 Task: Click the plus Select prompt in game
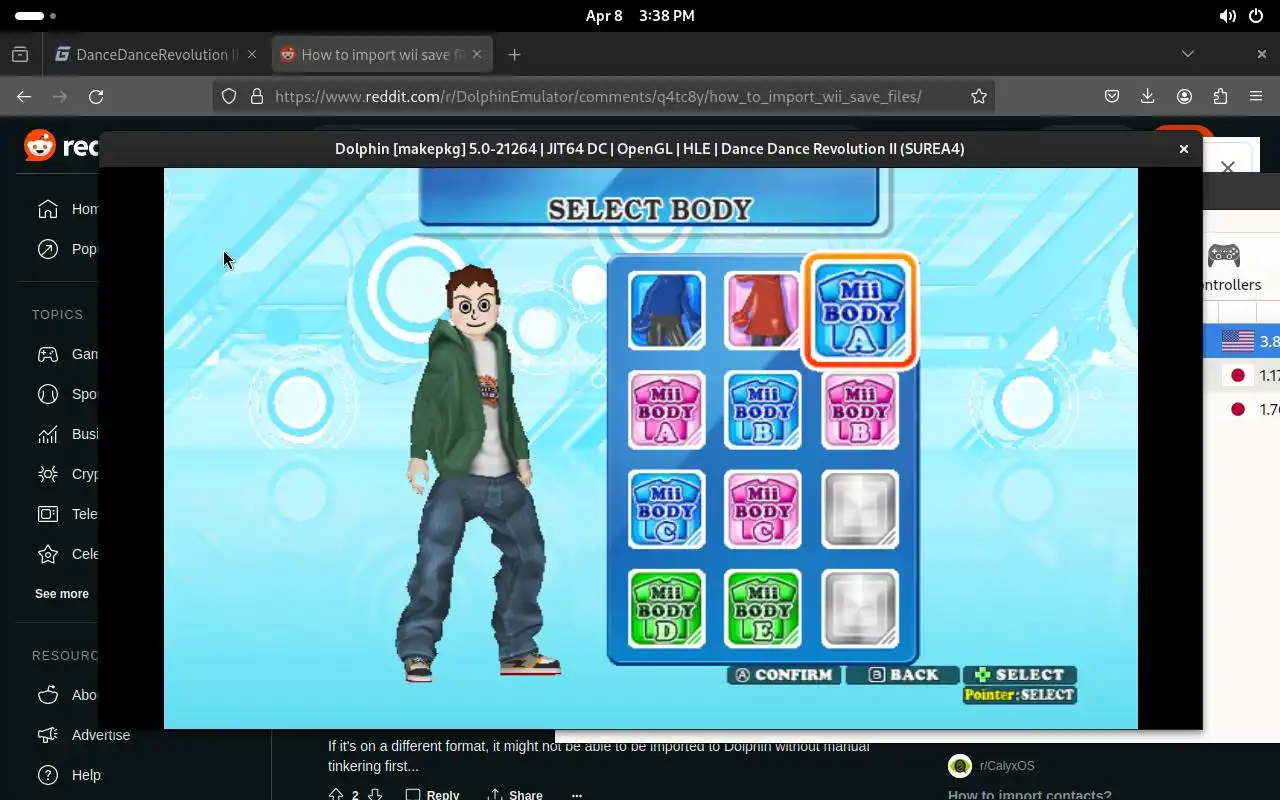click(x=1019, y=675)
